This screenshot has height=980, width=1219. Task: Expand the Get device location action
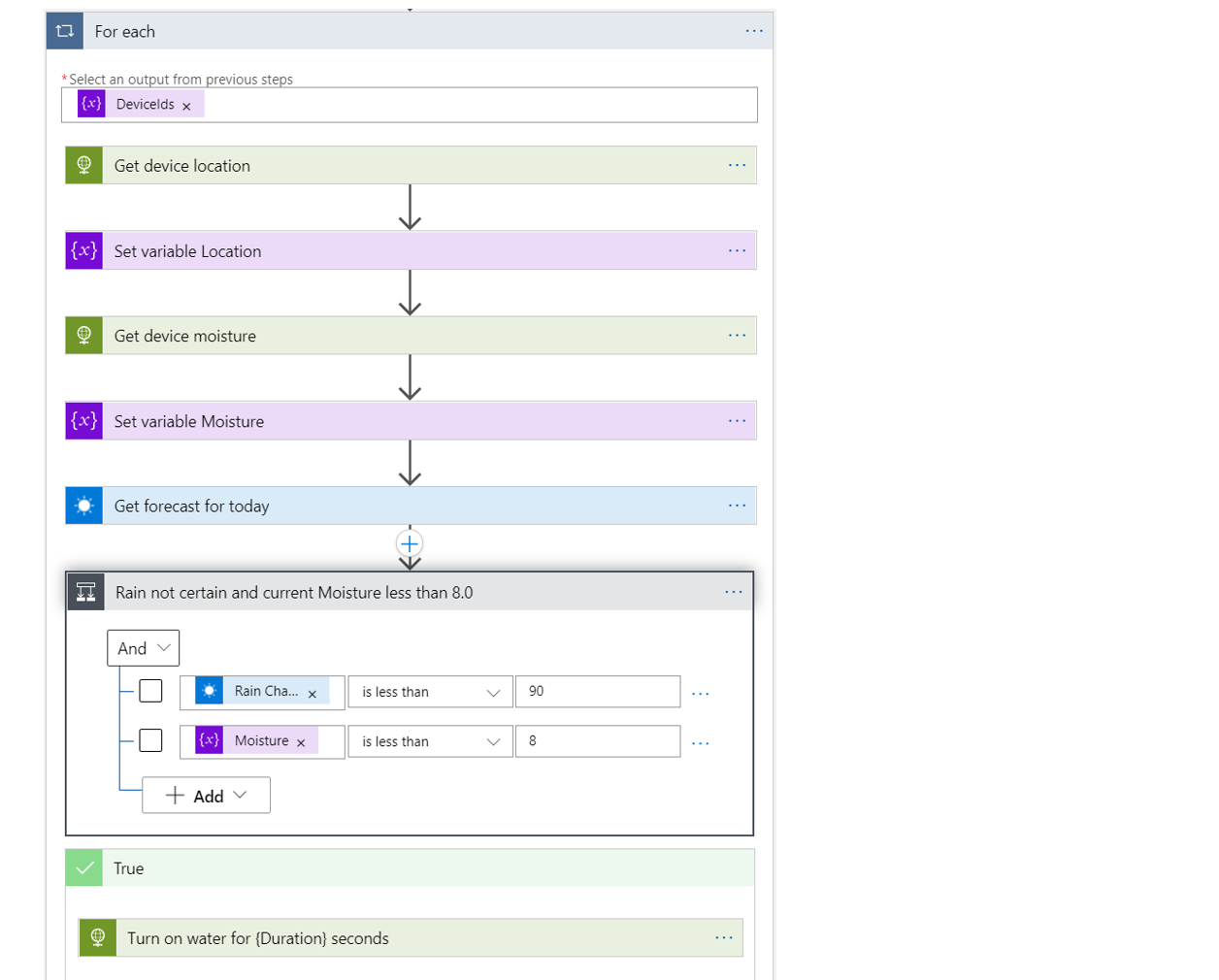(x=411, y=165)
